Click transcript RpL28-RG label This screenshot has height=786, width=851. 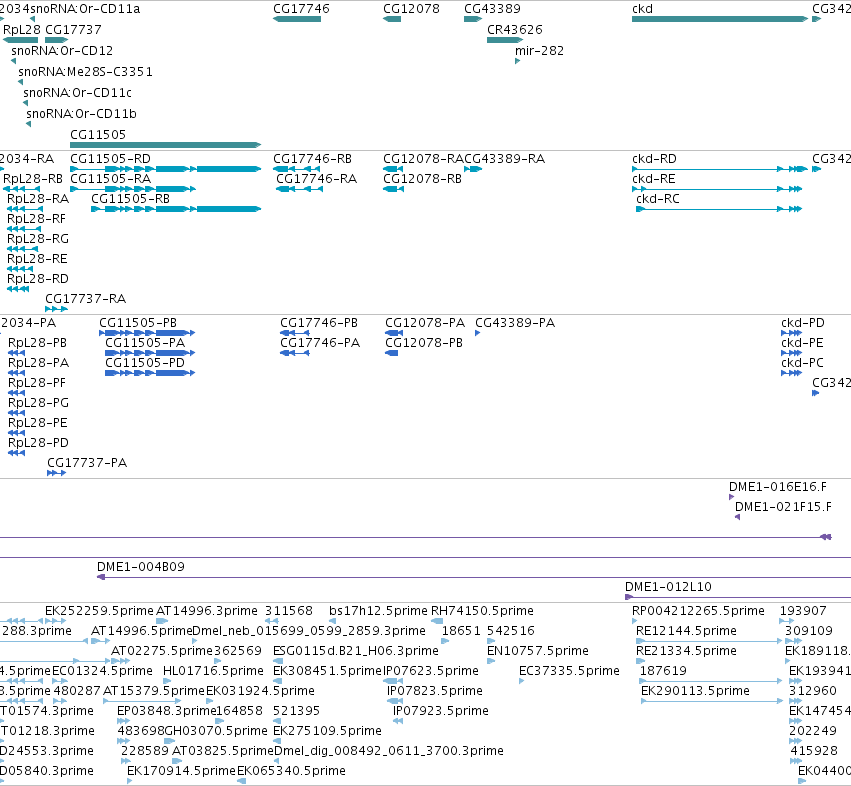coord(38,239)
